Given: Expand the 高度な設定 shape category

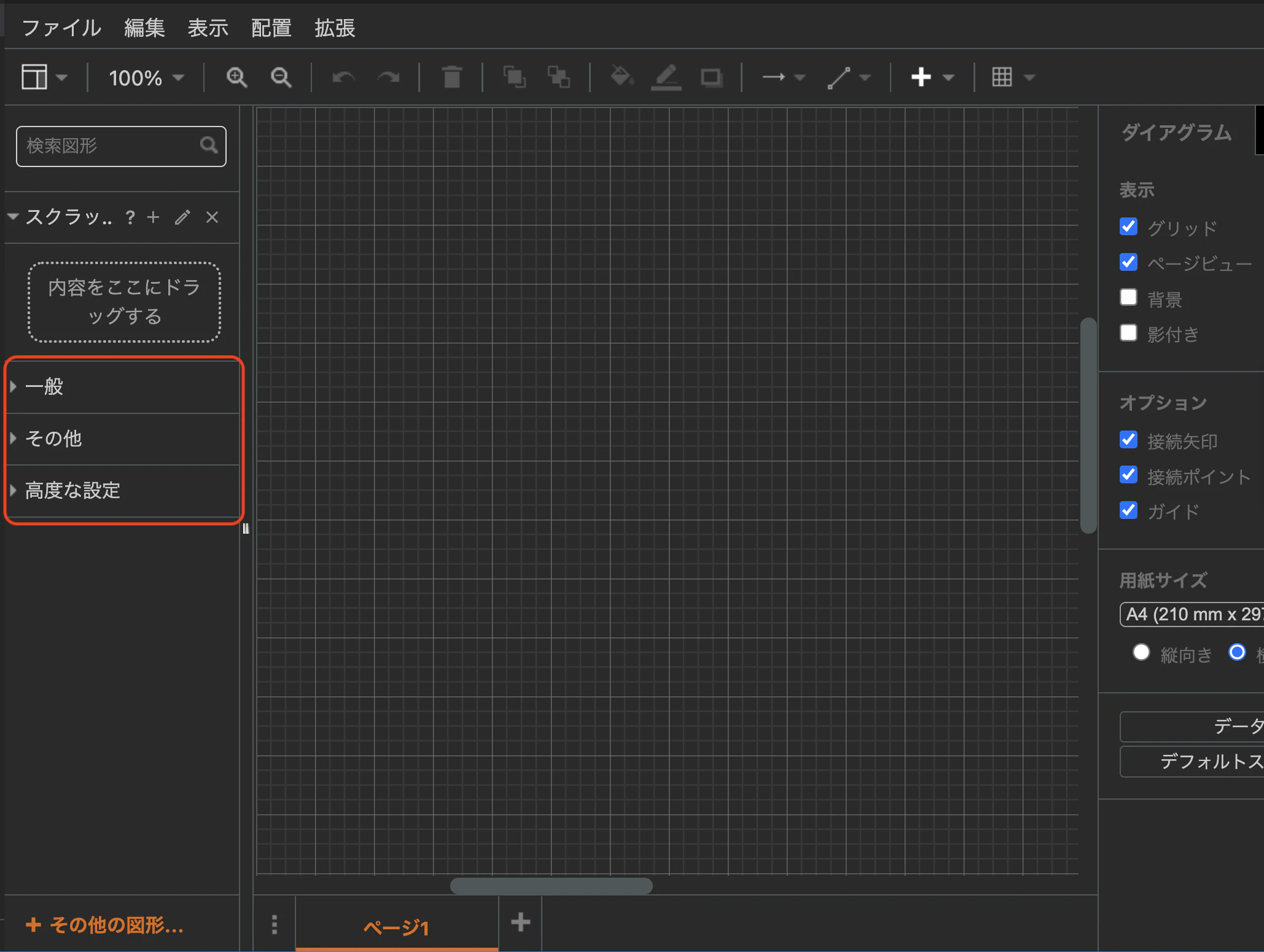Looking at the screenshot, I should pyautogui.click(x=72, y=491).
